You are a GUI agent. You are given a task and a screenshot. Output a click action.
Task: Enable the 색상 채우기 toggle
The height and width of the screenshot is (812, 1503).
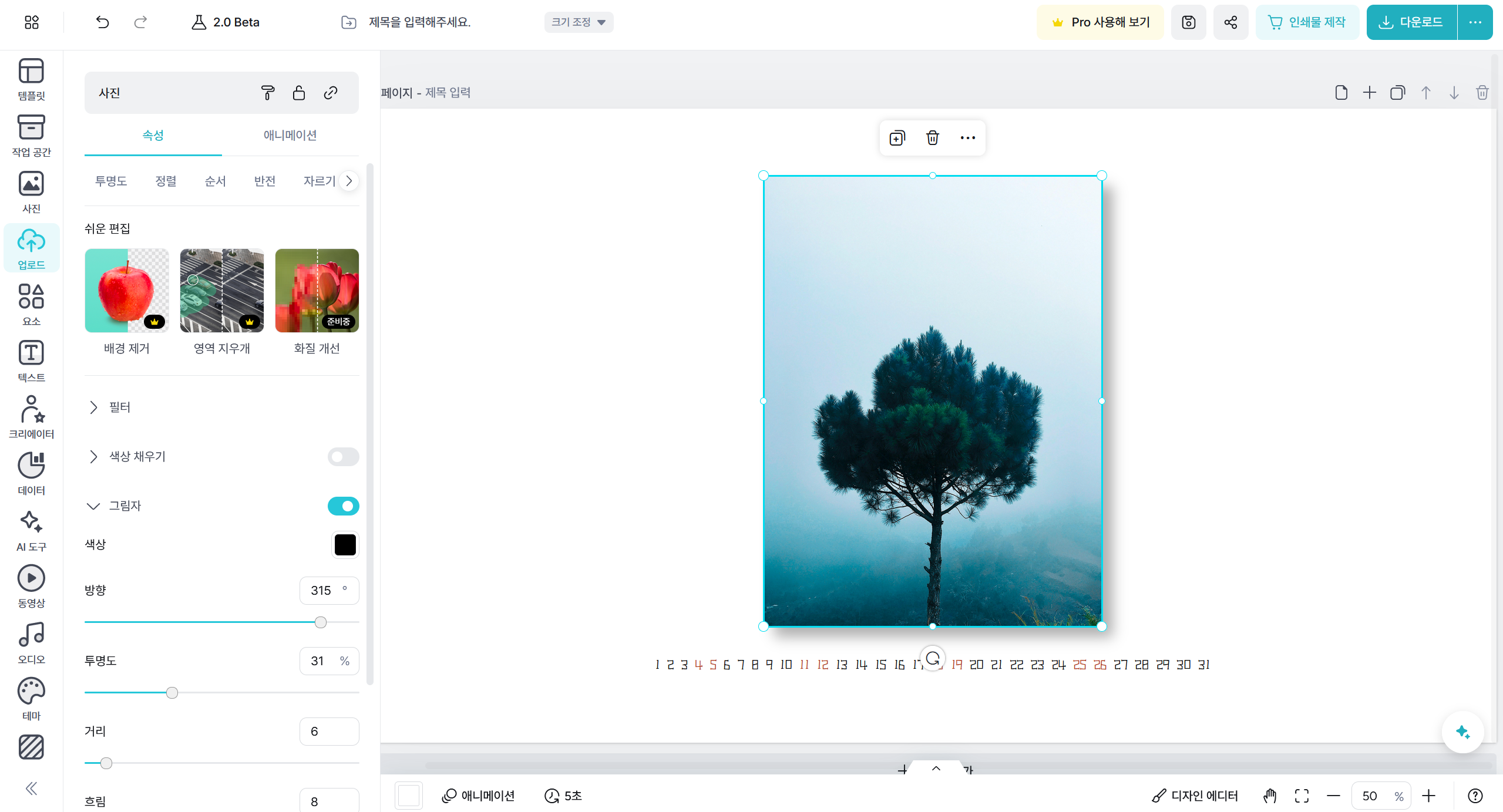tap(343, 457)
